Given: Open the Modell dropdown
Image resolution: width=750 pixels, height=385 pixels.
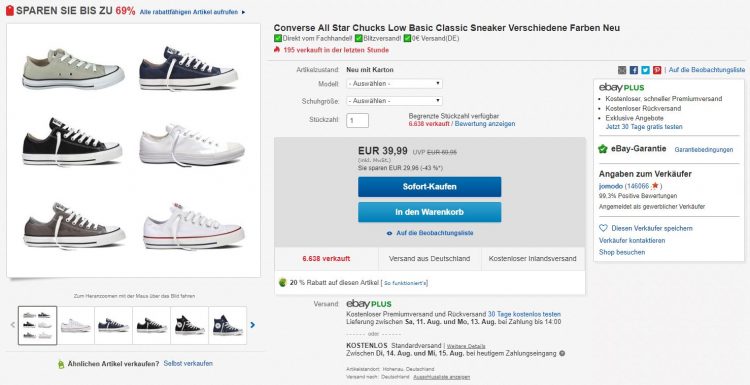Looking at the screenshot, I should [x=395, y=84].
